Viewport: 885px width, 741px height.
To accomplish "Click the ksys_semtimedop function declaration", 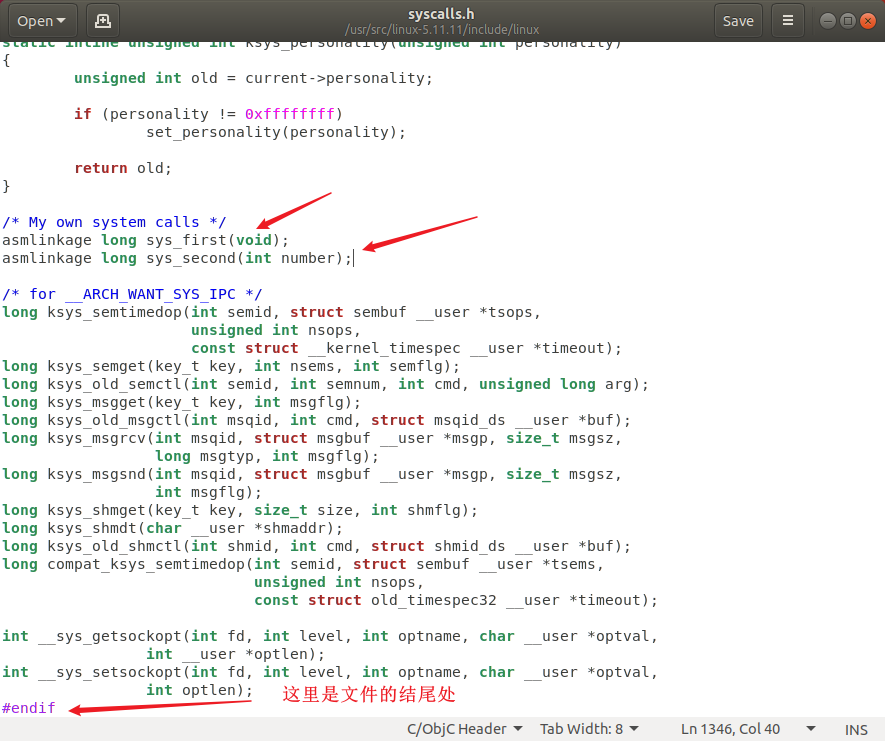I will 271,312.
